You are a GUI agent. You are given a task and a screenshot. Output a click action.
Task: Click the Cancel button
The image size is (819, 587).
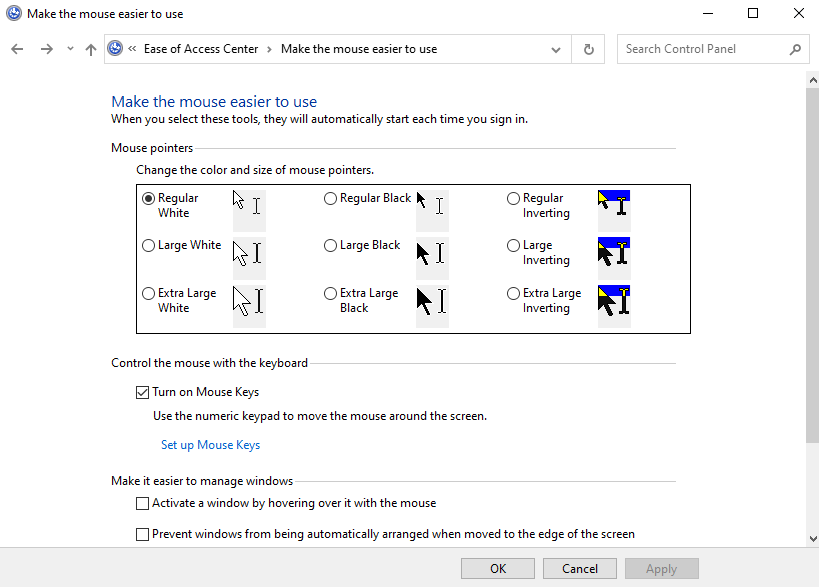click(x=580, y=569)
